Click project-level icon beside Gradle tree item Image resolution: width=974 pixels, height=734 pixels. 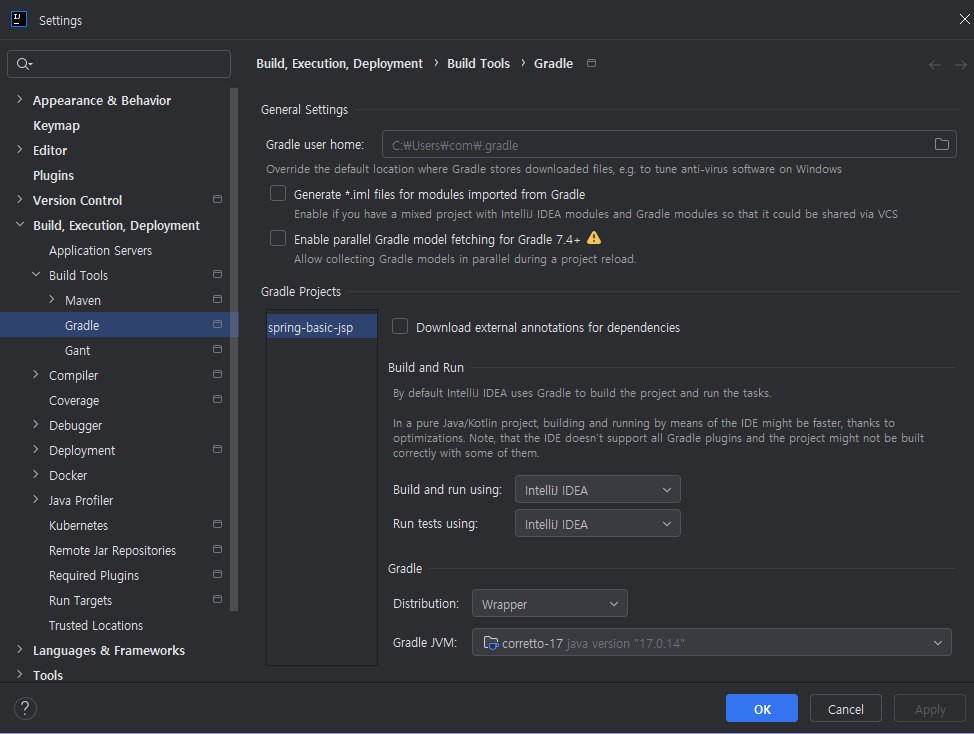[x=217, y=324]
